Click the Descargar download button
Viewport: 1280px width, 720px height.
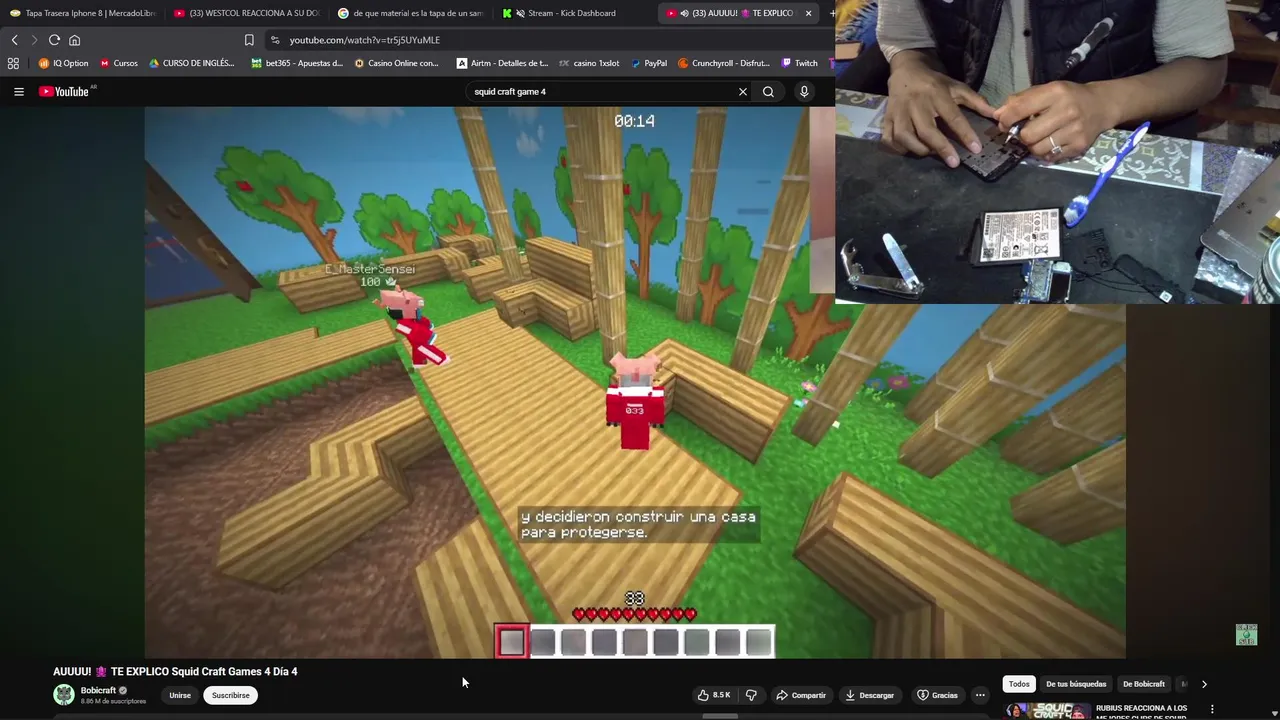[869, 695]
